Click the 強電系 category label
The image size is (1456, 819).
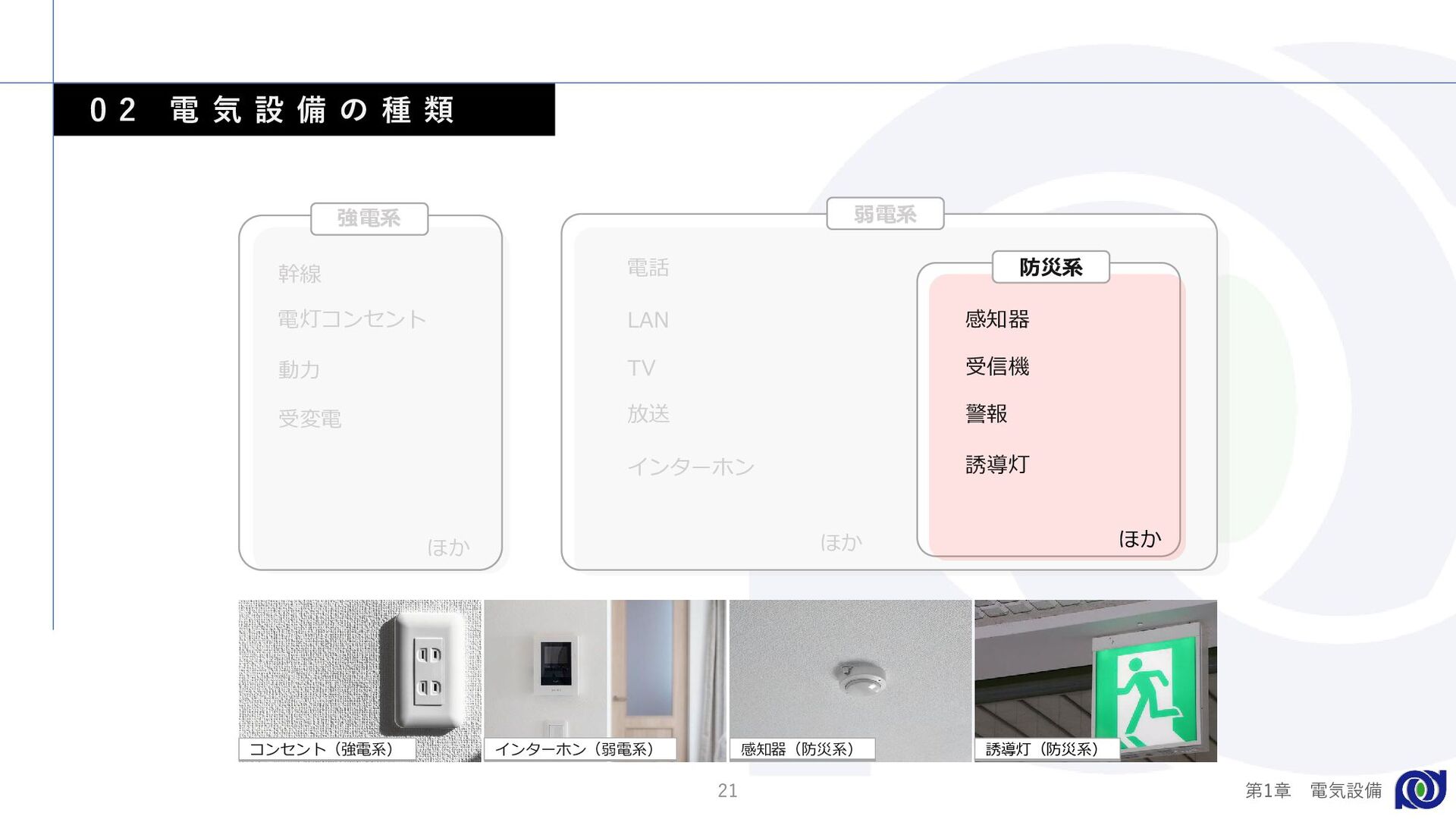click(369, 218)
